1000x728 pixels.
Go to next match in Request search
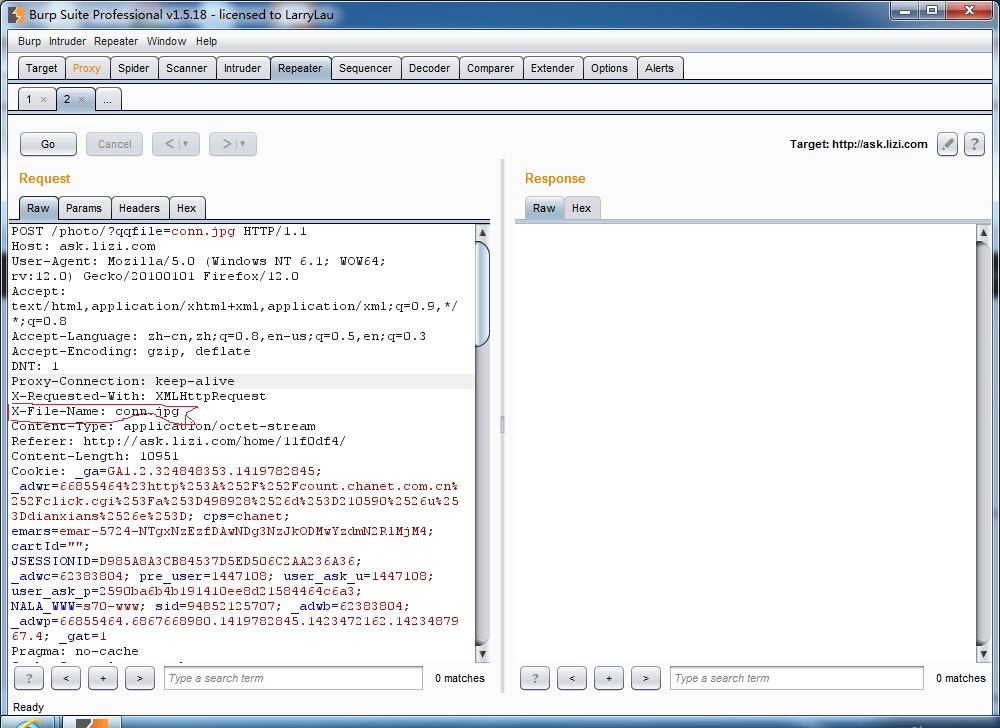coord(140,678)
